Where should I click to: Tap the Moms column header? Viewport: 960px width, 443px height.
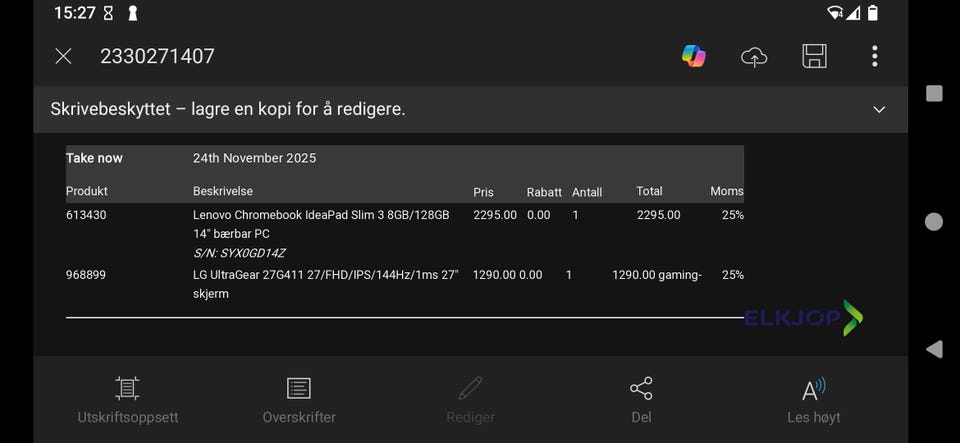[727, 192]
